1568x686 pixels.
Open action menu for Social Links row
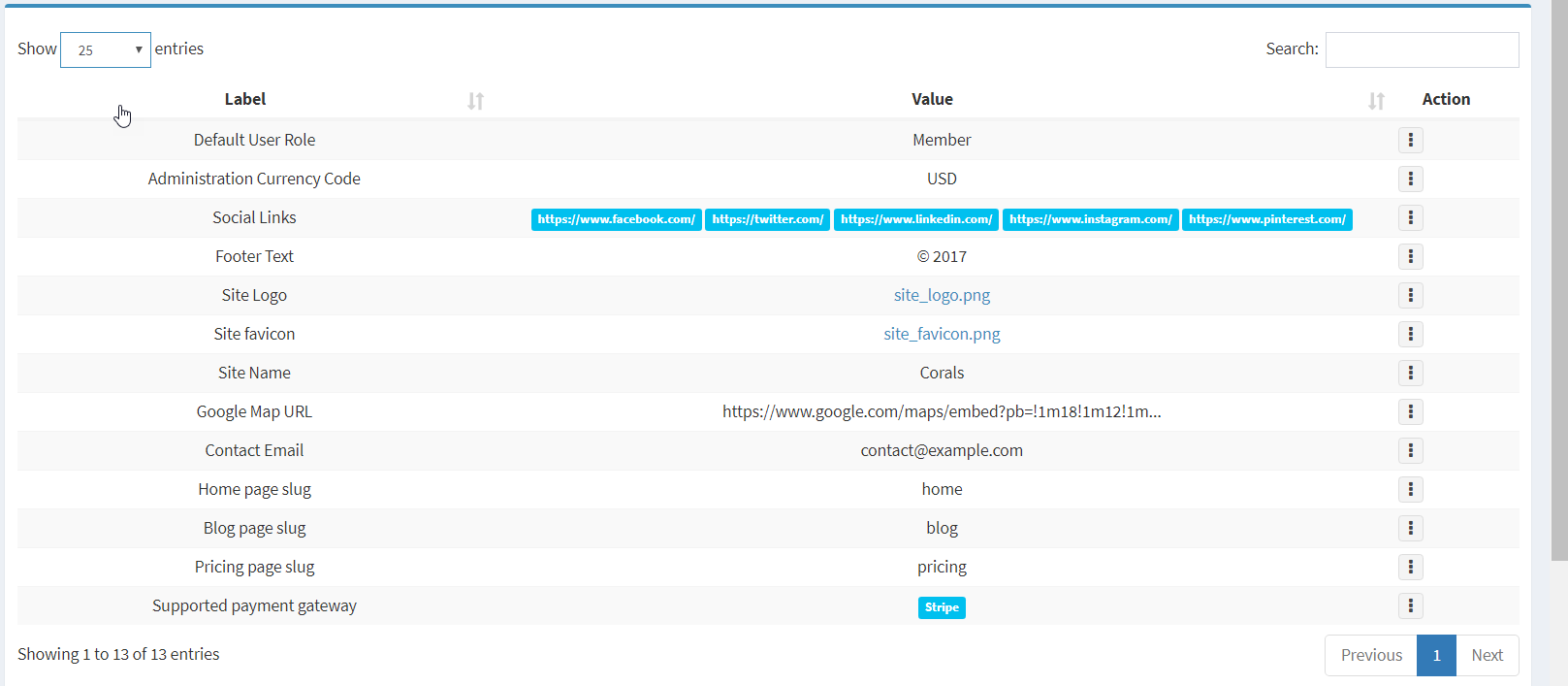(x=1410, y=218)
